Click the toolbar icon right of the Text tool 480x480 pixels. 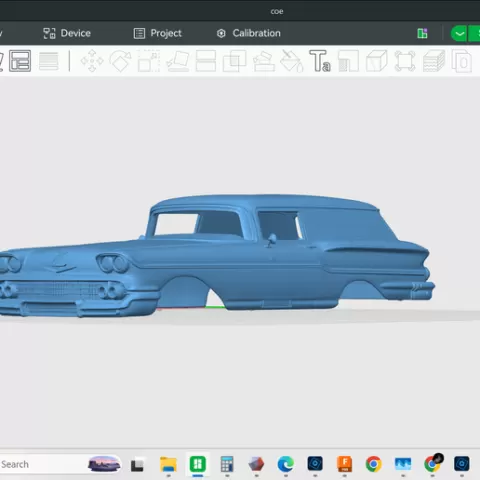pos(348,61)
